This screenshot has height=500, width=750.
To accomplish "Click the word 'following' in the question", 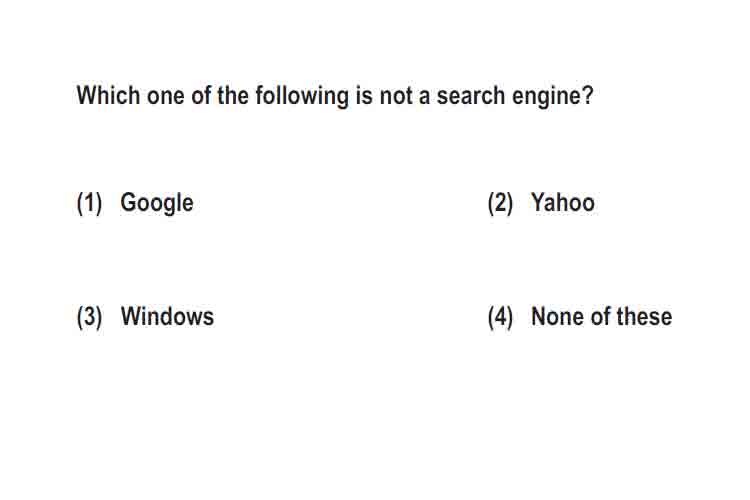I will 302,96.
